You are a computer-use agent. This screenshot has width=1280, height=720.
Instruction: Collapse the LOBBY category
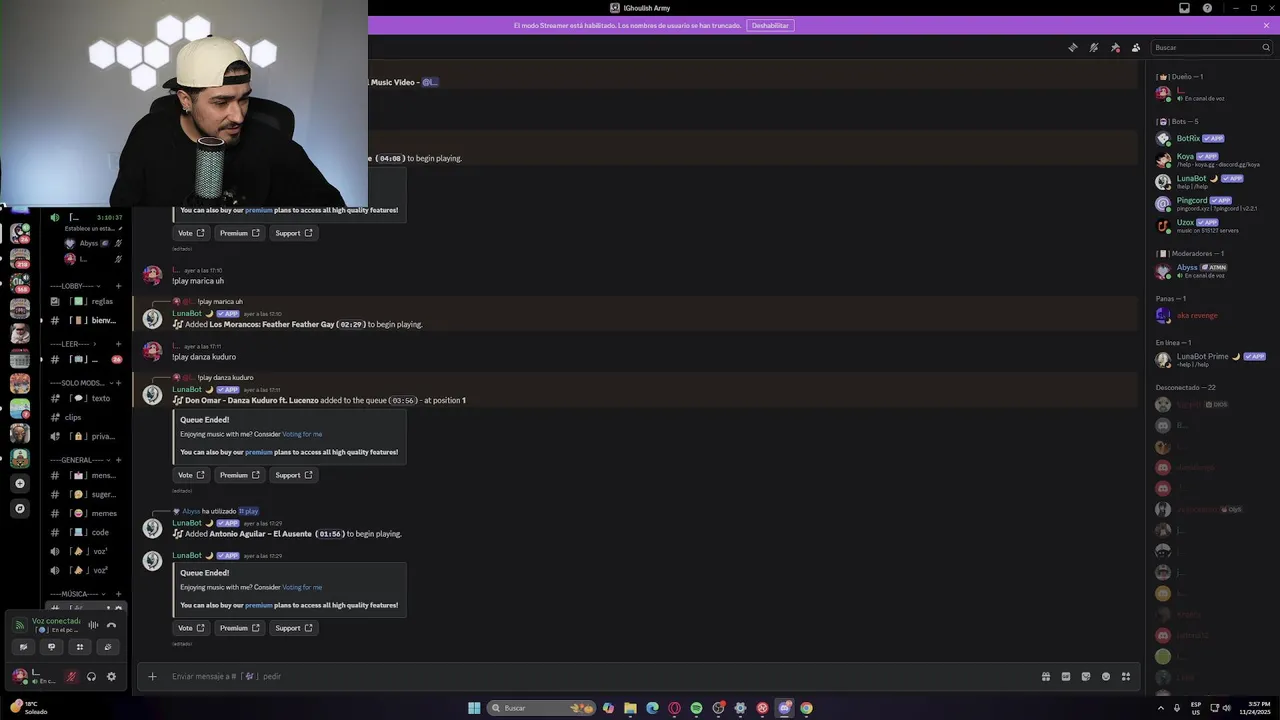point(77,286)
